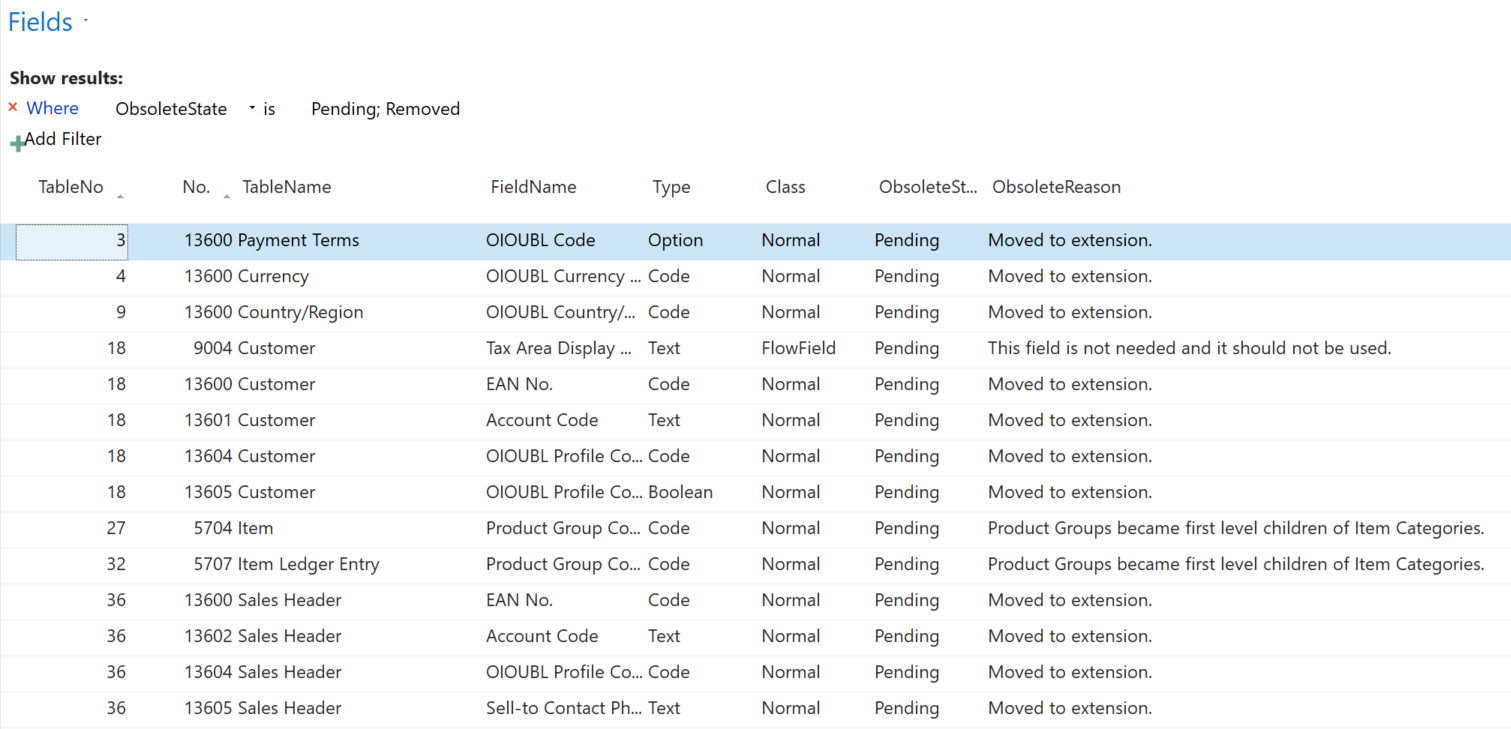Select the OIOUBL Code field name cell

[x=540, y=240]
